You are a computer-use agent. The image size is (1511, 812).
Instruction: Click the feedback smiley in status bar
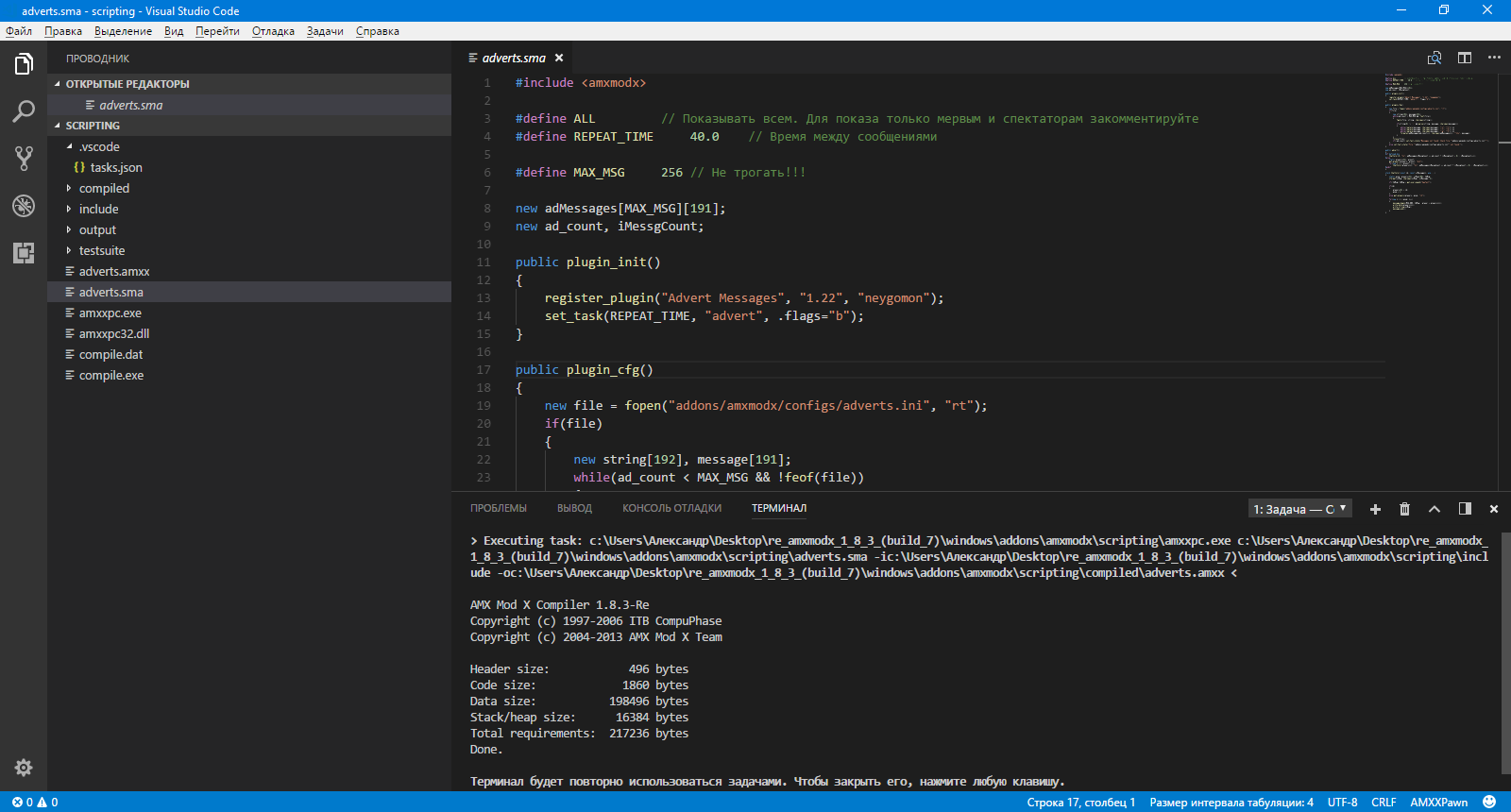click(1489, 803)
